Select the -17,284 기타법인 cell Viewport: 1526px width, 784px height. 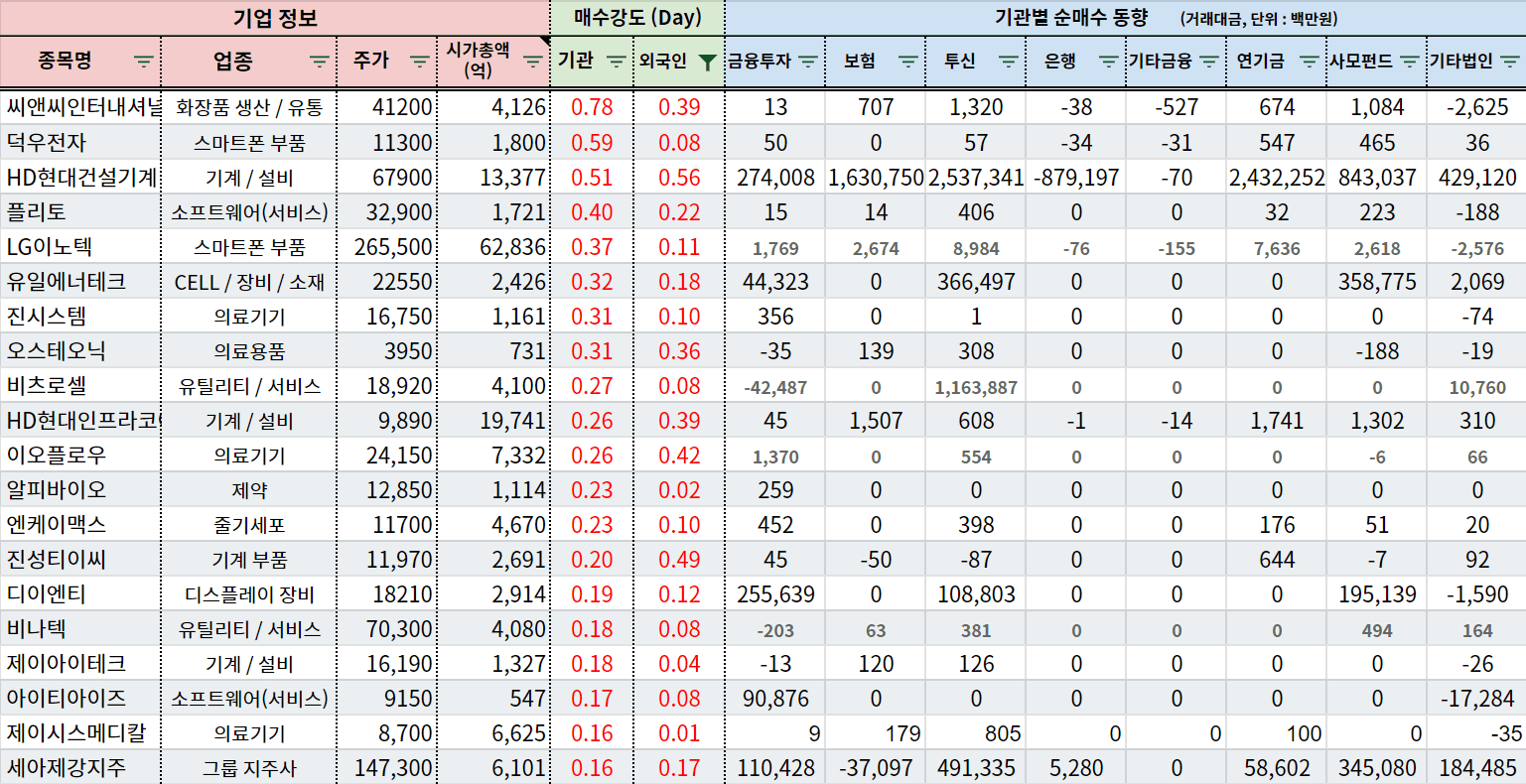[x=1477, y=699]
